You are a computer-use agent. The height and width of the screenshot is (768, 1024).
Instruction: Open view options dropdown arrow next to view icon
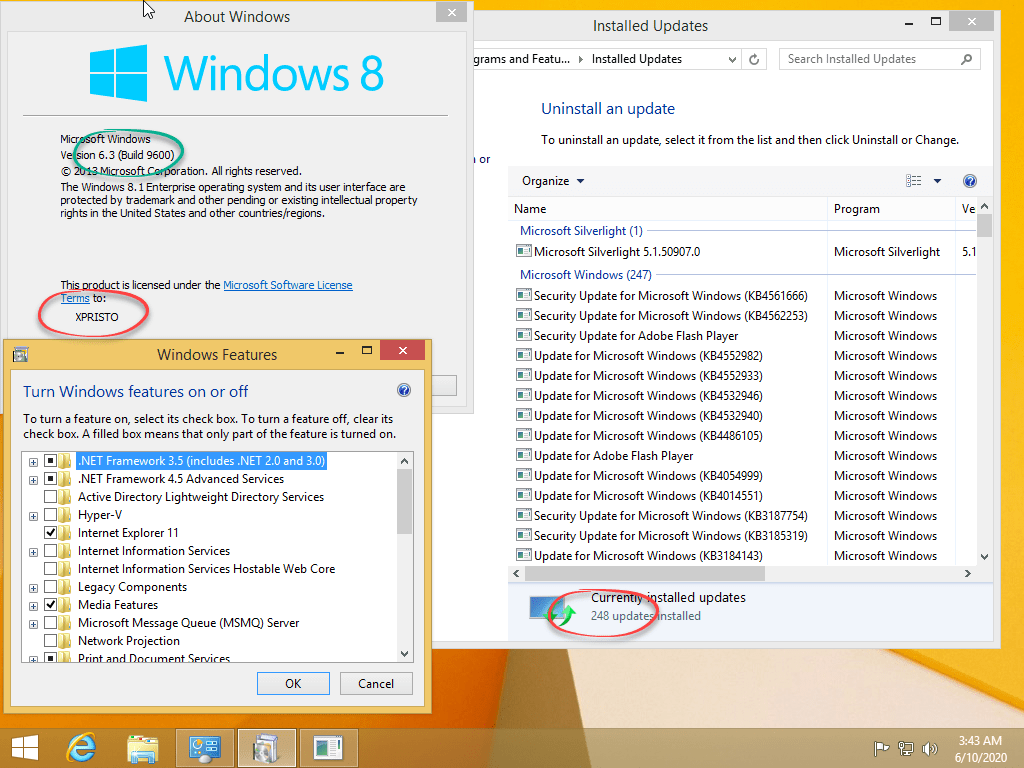(x=937, y=181)
